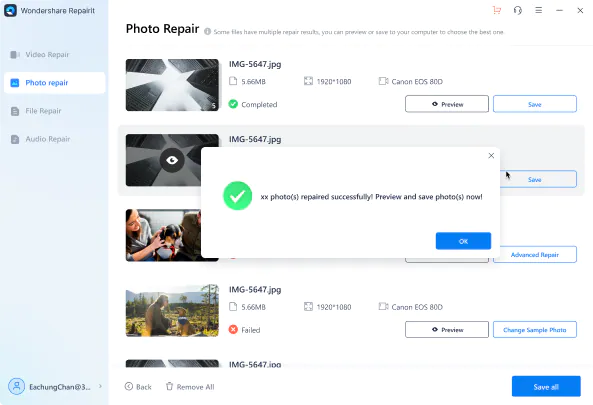Click the Photo Repair heading
The height and width of the screenshot is (405, 593).
point(162,28)
